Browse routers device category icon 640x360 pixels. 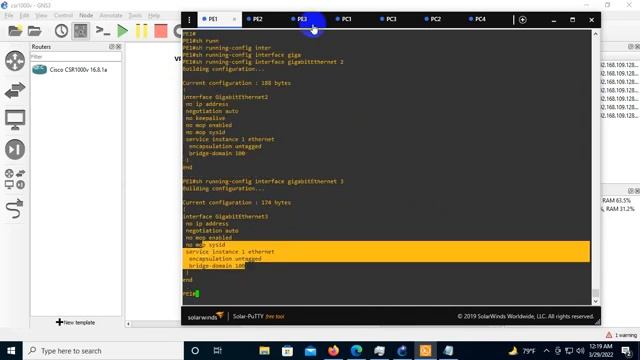click(x=15, y=61)
